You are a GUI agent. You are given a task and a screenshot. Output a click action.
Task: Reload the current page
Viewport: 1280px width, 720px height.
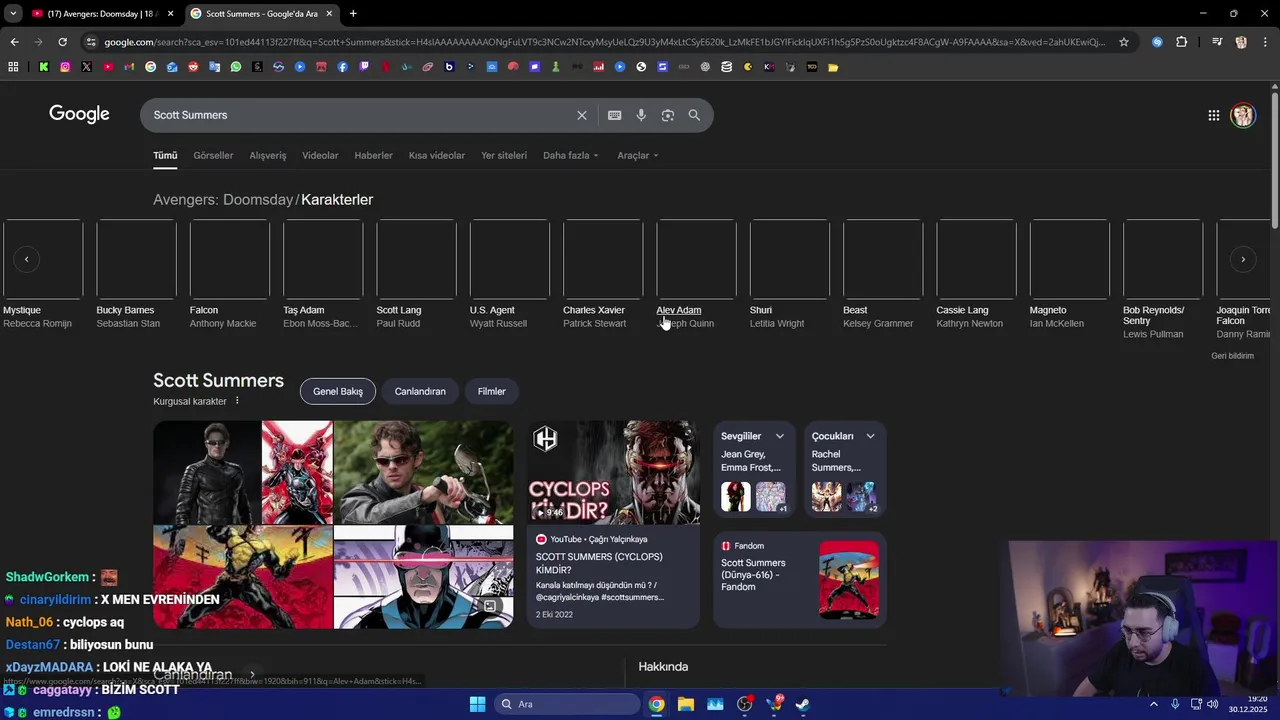click(62, 42)
